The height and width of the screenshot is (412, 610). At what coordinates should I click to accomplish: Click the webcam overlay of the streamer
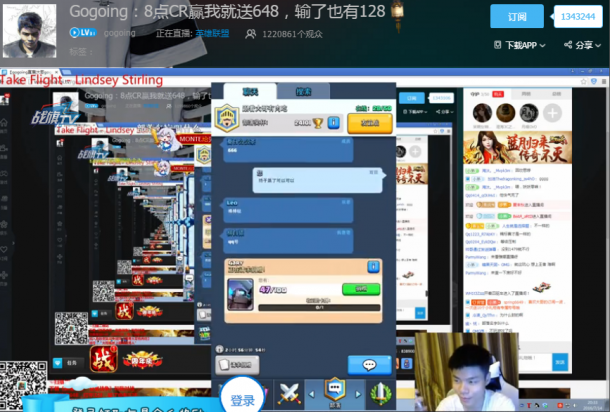tap(466, 372)
